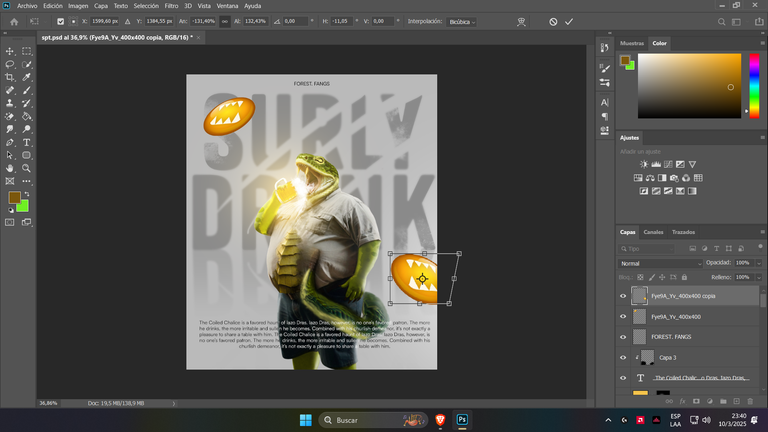Open the Archivo menu
The width and height of the screenshot is (768, 432).
click(27, 6)
